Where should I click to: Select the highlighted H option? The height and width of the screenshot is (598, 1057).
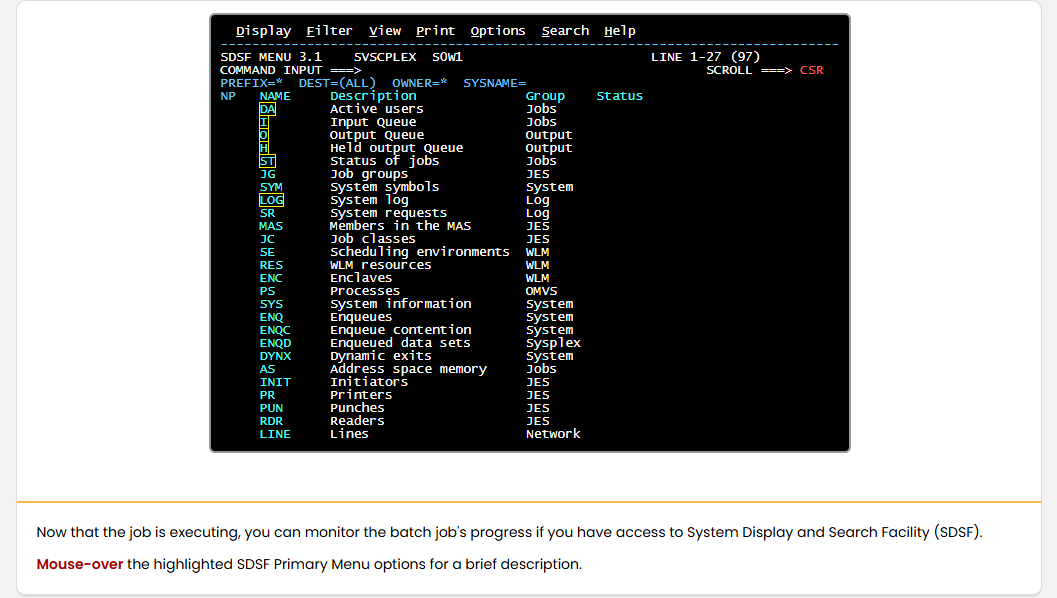(264, 148)
